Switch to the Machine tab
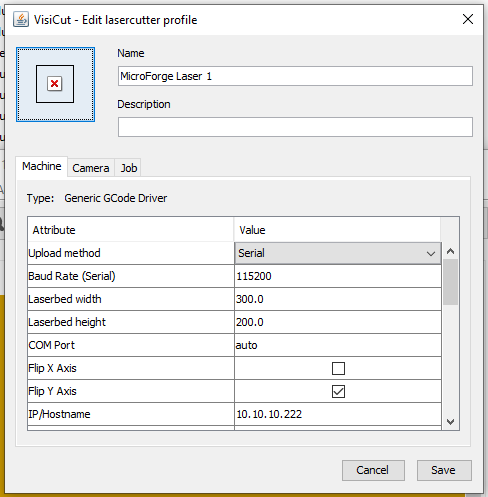This screenshot has height=497, width=488. (x=42, y=166)
